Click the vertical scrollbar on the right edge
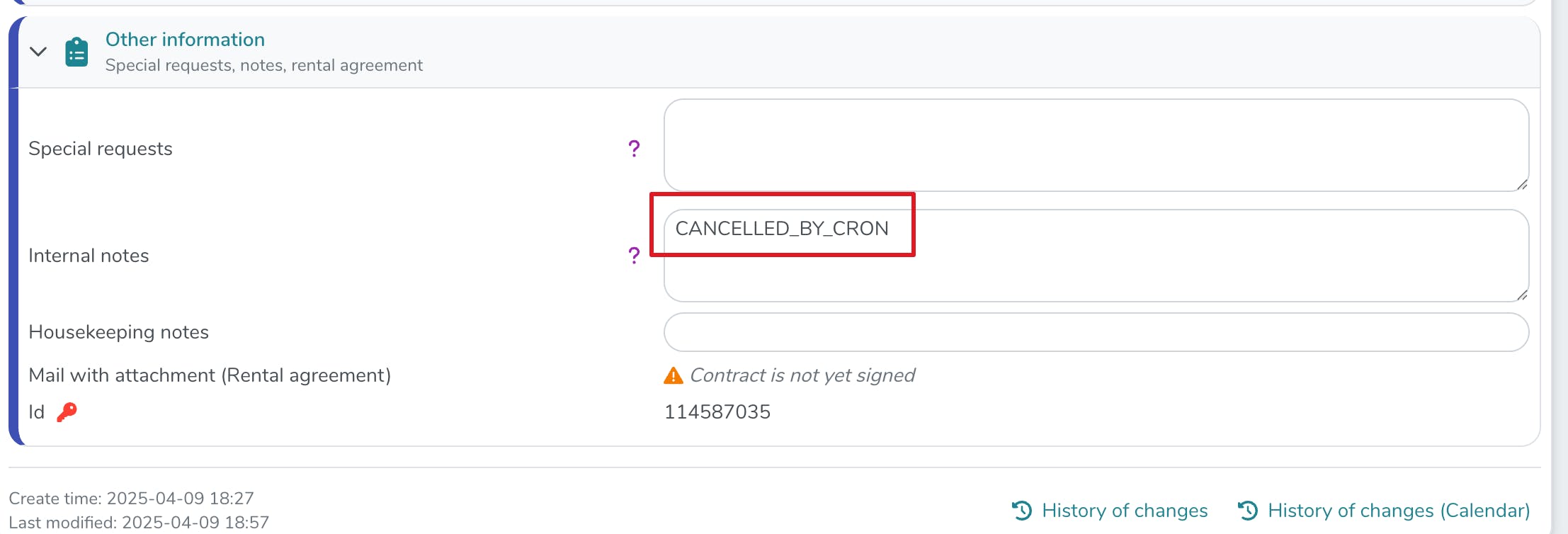Image resolution: width=1568 pixels, height=534 pixels. 1559,267
